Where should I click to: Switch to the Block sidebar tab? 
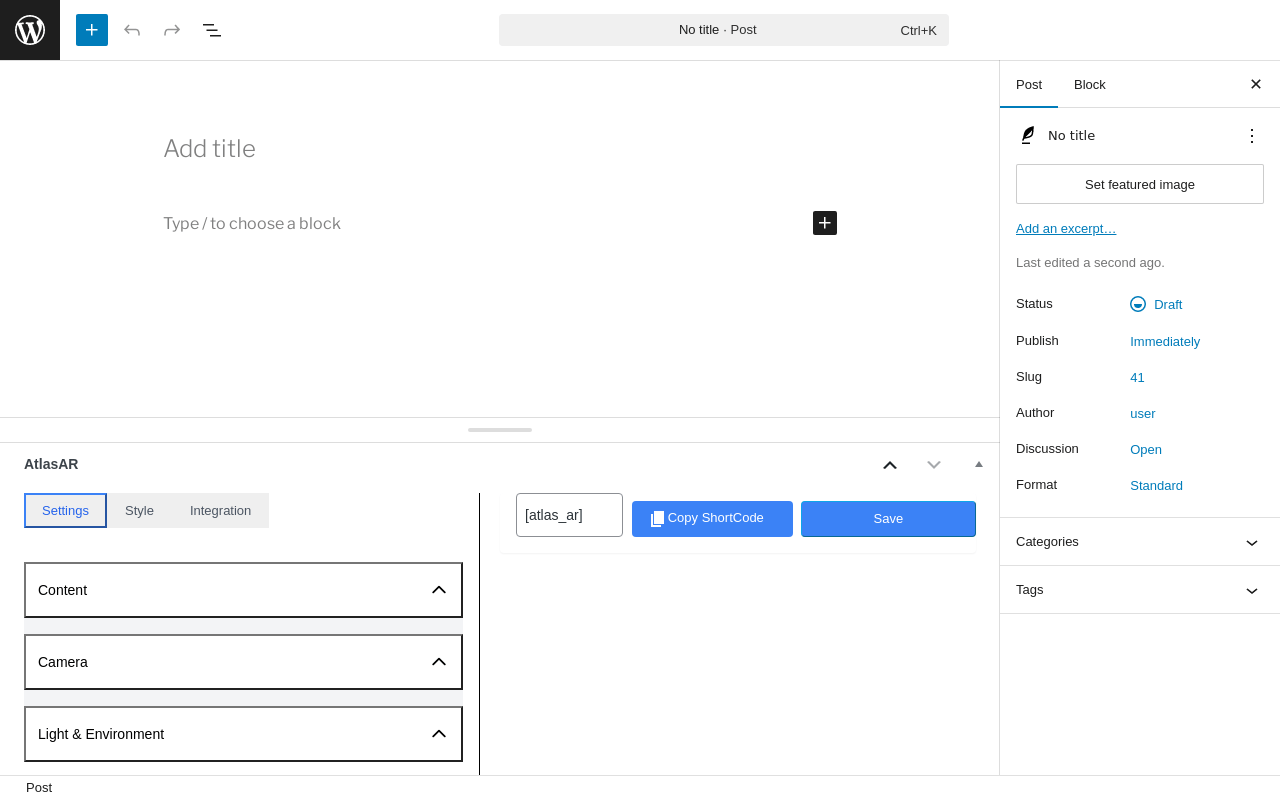(1090, 85)
